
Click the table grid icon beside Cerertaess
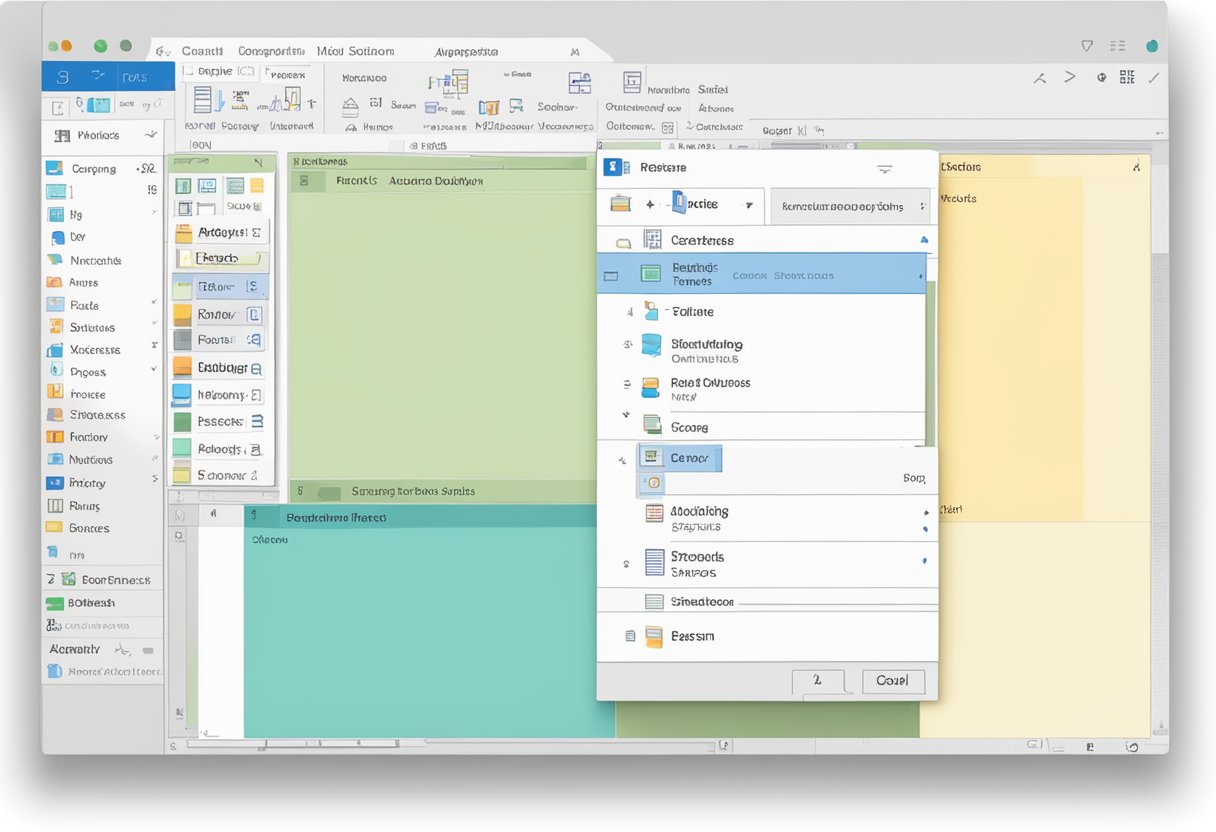[x=653, y=239]
